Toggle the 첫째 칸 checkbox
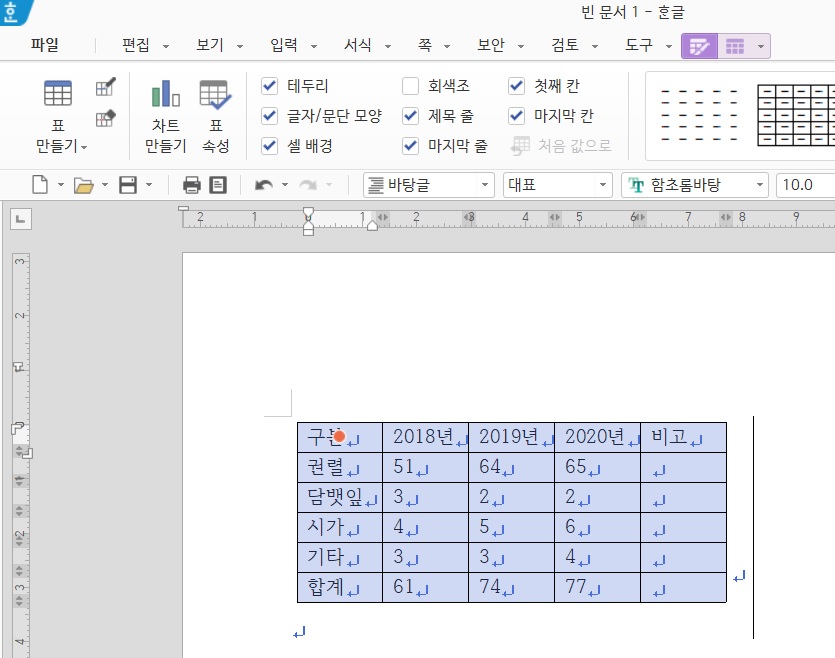 [x=517, y=86]
